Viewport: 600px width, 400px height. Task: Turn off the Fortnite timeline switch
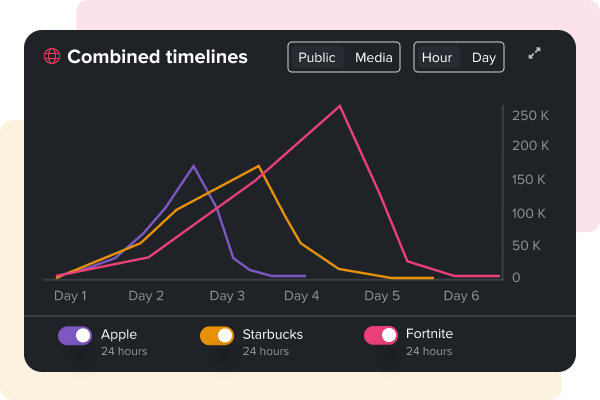(x=381, y=336)
